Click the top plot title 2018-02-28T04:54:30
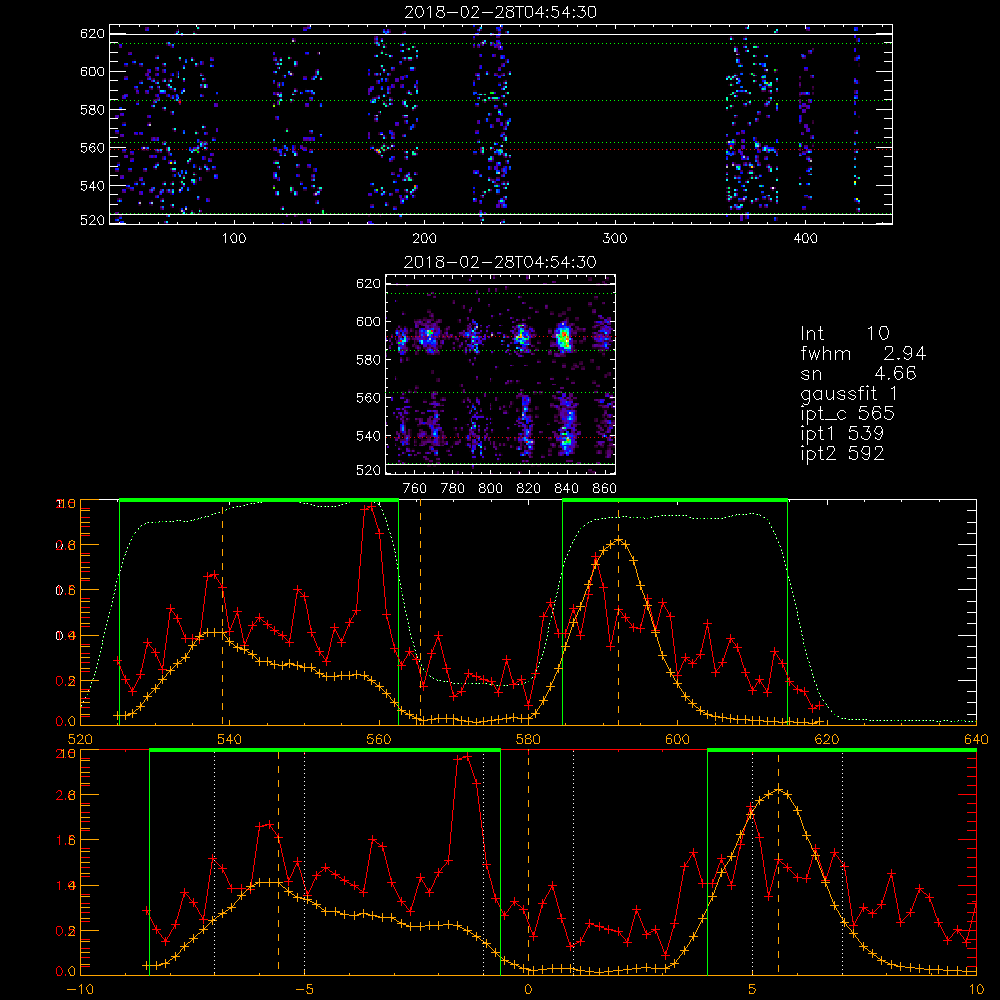 pos(501,12)
